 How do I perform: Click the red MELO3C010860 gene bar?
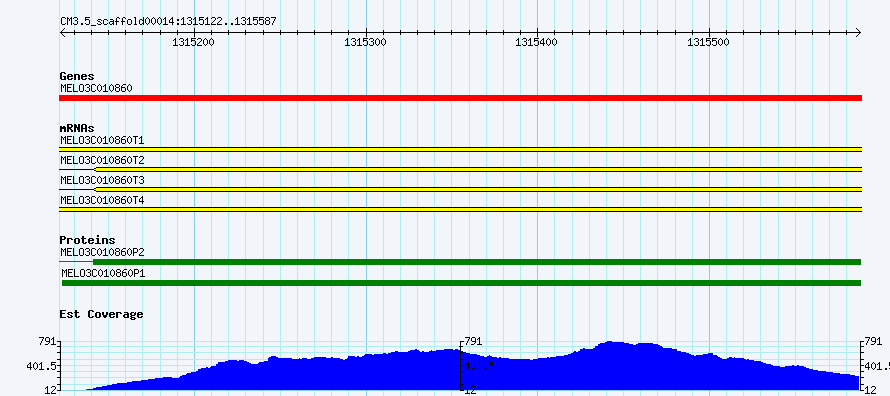(460, 98)
